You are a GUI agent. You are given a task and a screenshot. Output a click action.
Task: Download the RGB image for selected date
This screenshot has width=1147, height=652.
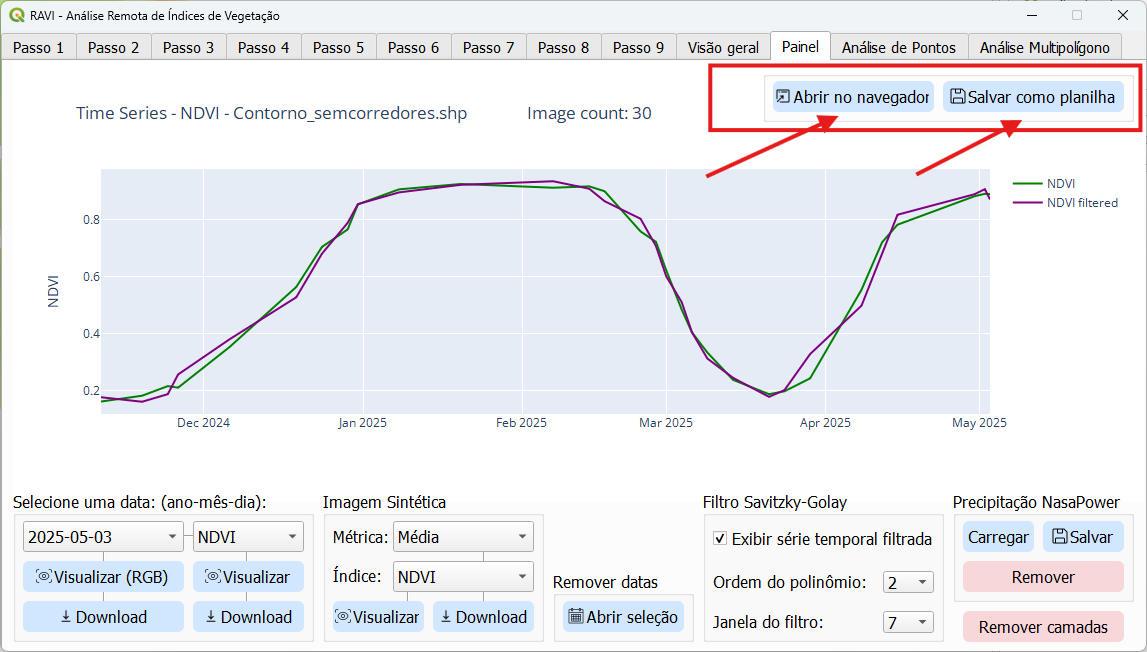pyautogui.click(x=103, y=617)
